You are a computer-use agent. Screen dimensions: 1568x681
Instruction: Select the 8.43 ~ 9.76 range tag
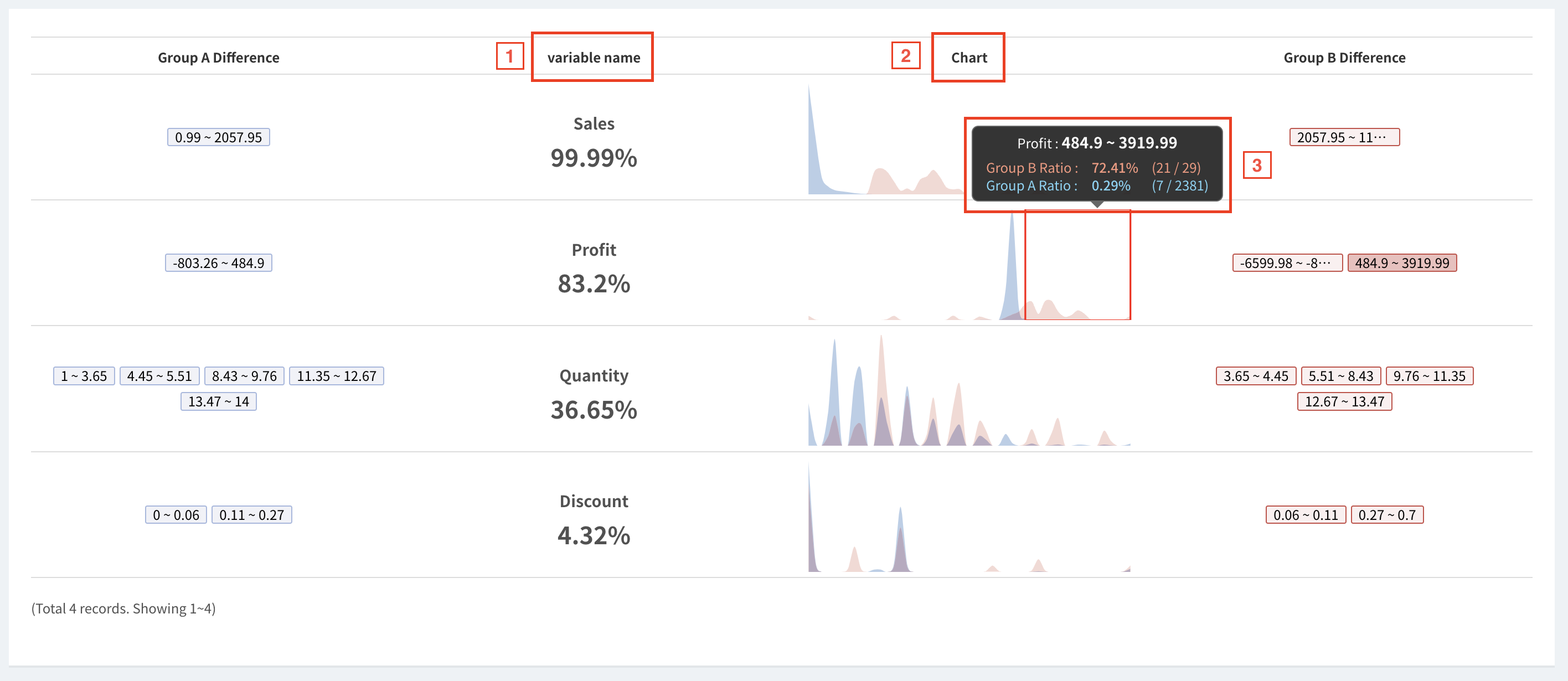point(244,376)
